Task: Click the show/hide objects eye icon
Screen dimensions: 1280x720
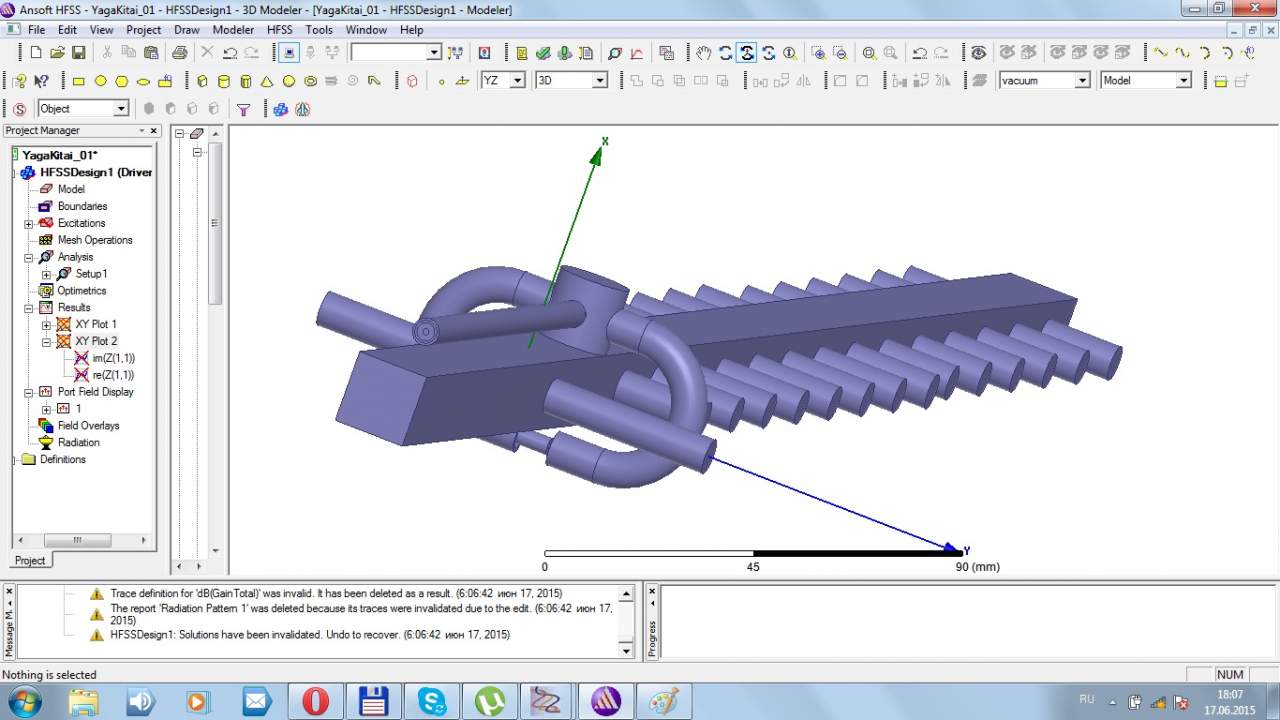Action: [x=978, y=53]
